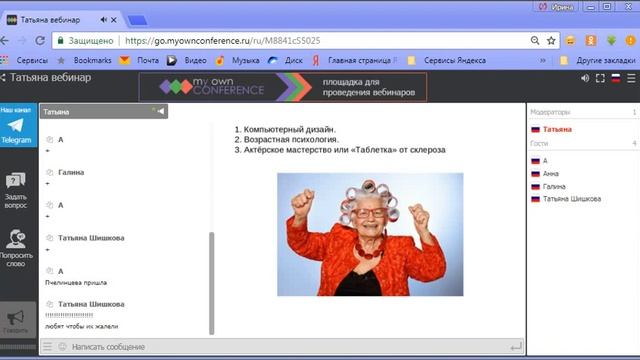Open the Диск bookmark
This screenshot has height=360, width=640.
pos(285,60)
